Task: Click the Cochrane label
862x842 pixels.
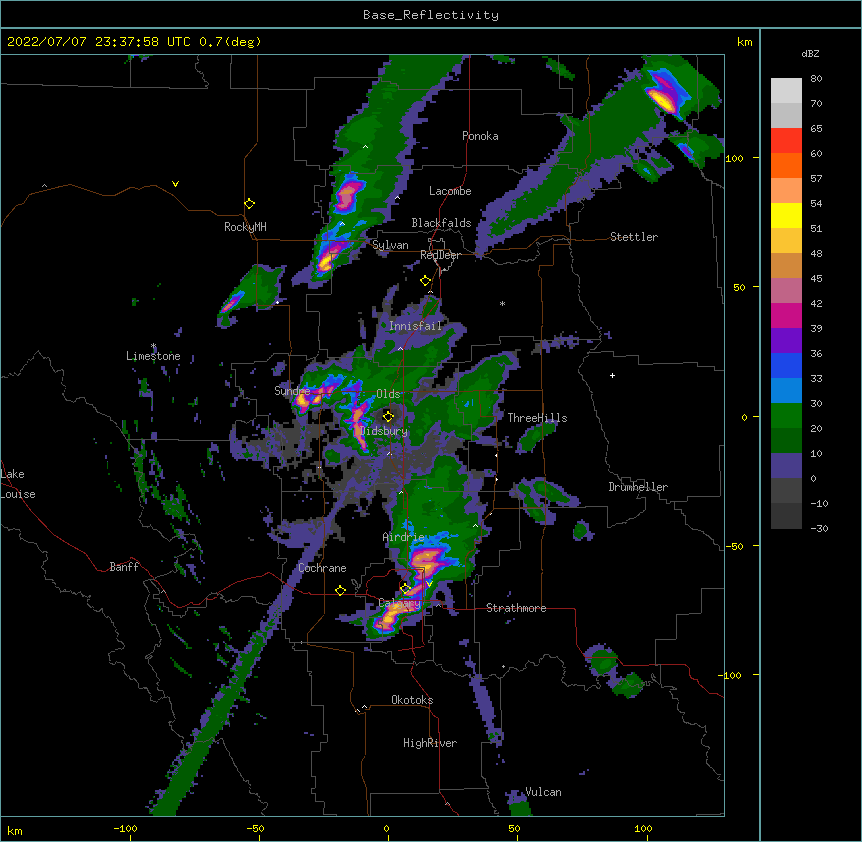Action: point(322,568)
